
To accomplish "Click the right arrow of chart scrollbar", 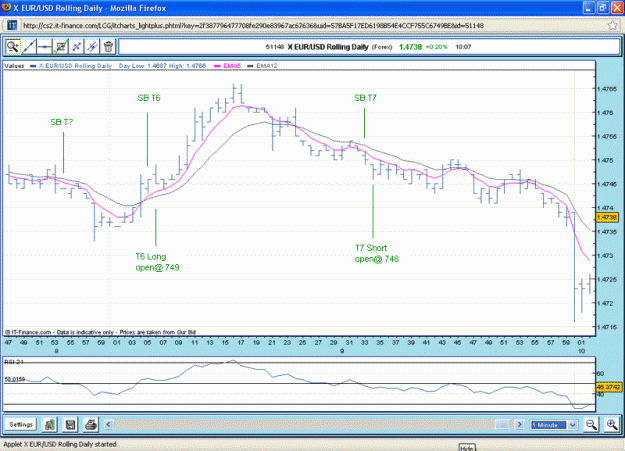I will point(519,425).
